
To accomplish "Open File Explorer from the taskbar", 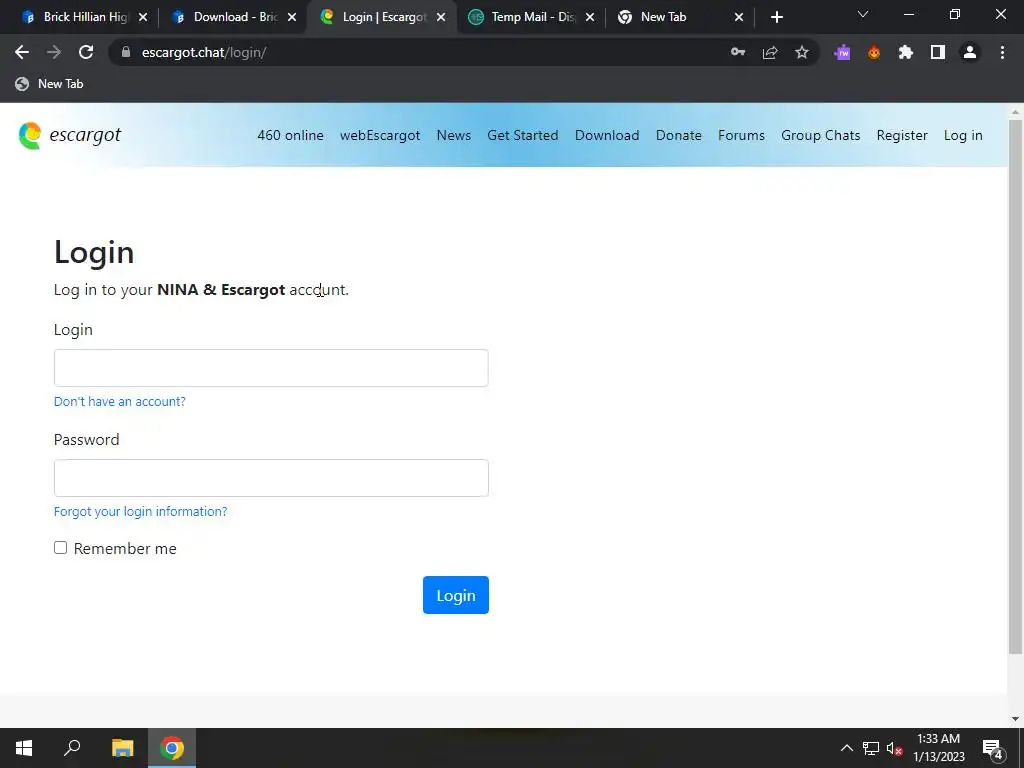I will [122, 748].
